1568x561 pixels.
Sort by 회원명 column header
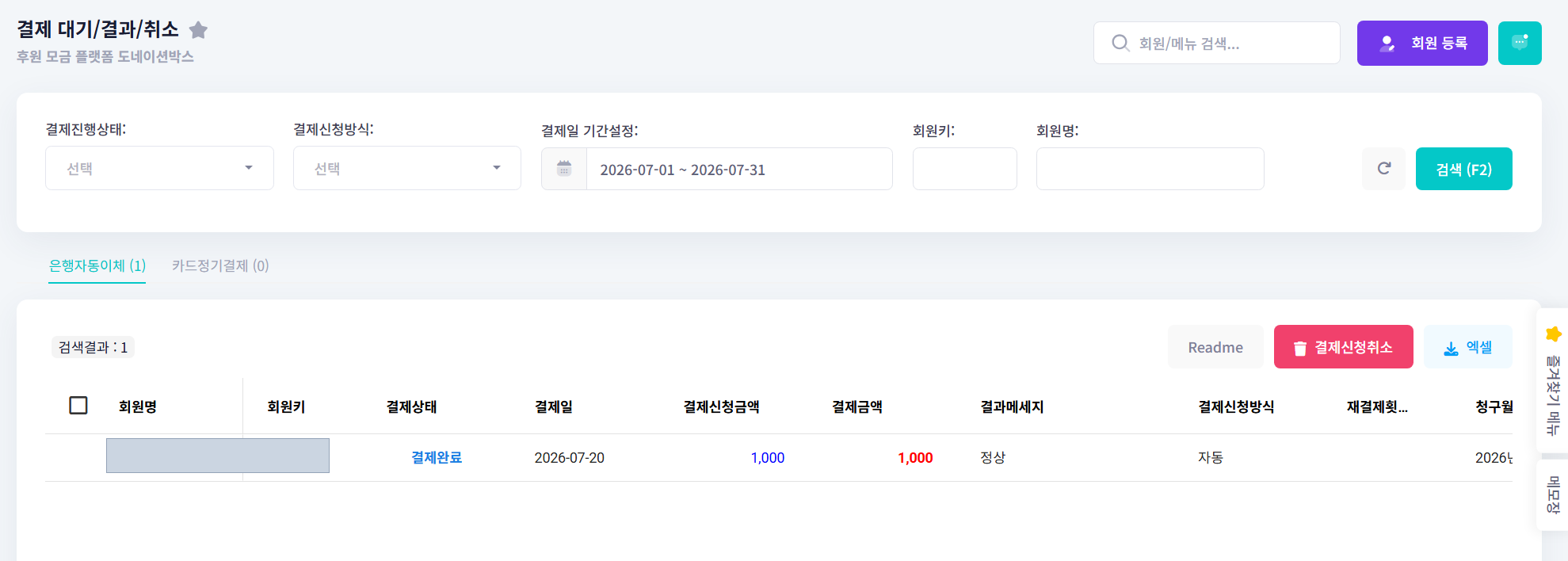138,406
